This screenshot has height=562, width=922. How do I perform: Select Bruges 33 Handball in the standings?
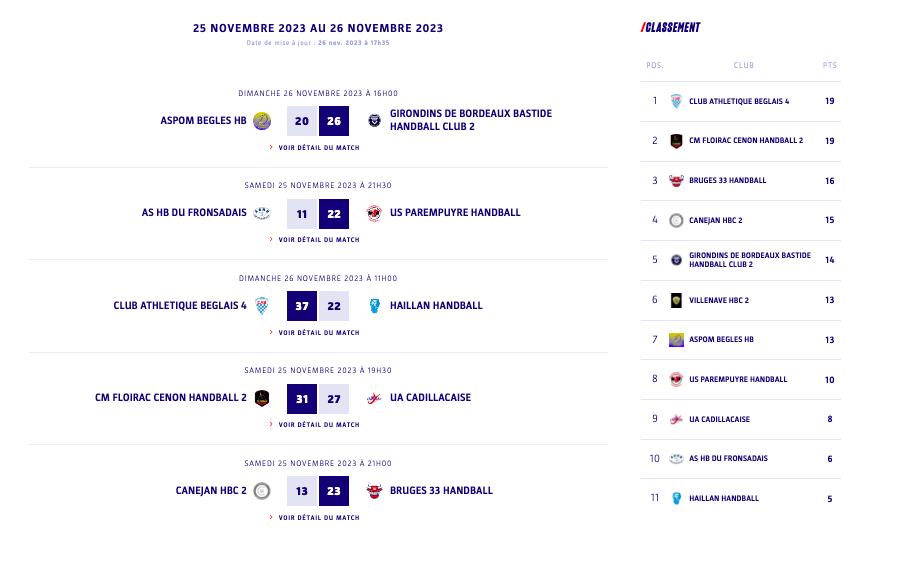[727, 181]
